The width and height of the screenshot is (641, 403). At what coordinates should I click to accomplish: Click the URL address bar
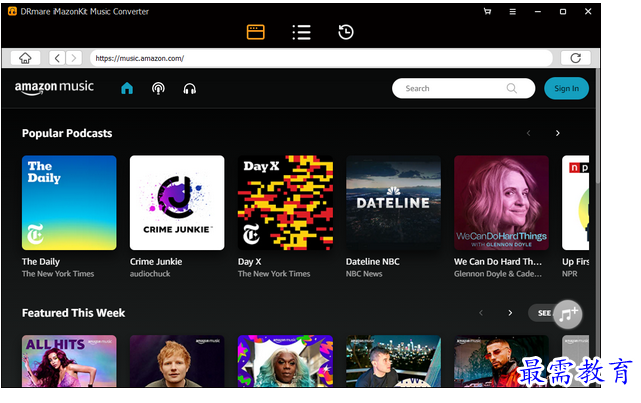(321, 58)
